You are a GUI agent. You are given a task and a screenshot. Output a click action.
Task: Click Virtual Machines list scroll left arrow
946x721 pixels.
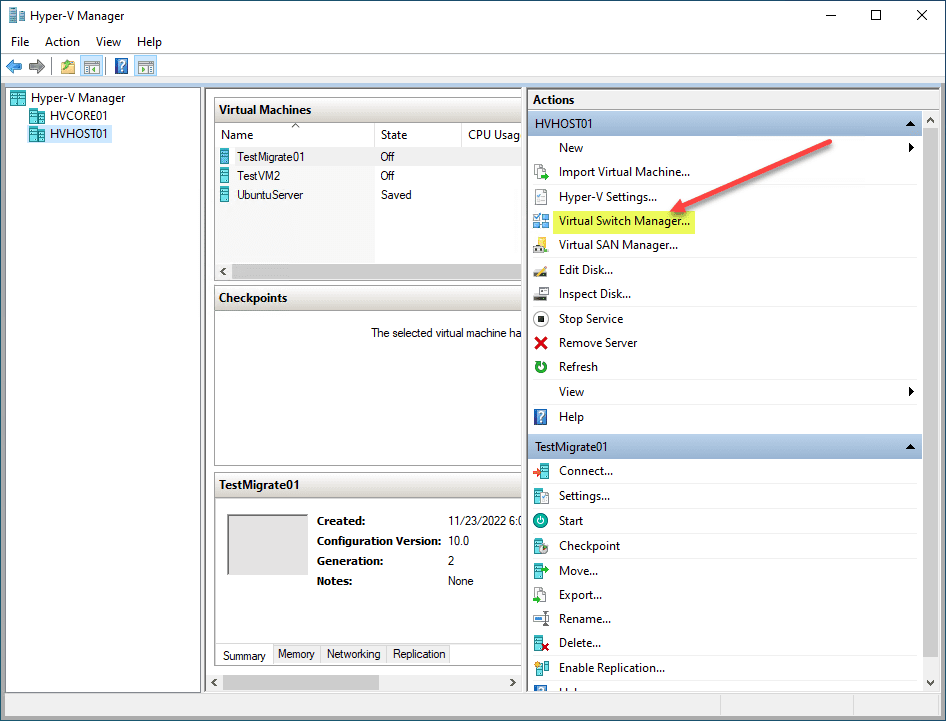tap(224, 272)
